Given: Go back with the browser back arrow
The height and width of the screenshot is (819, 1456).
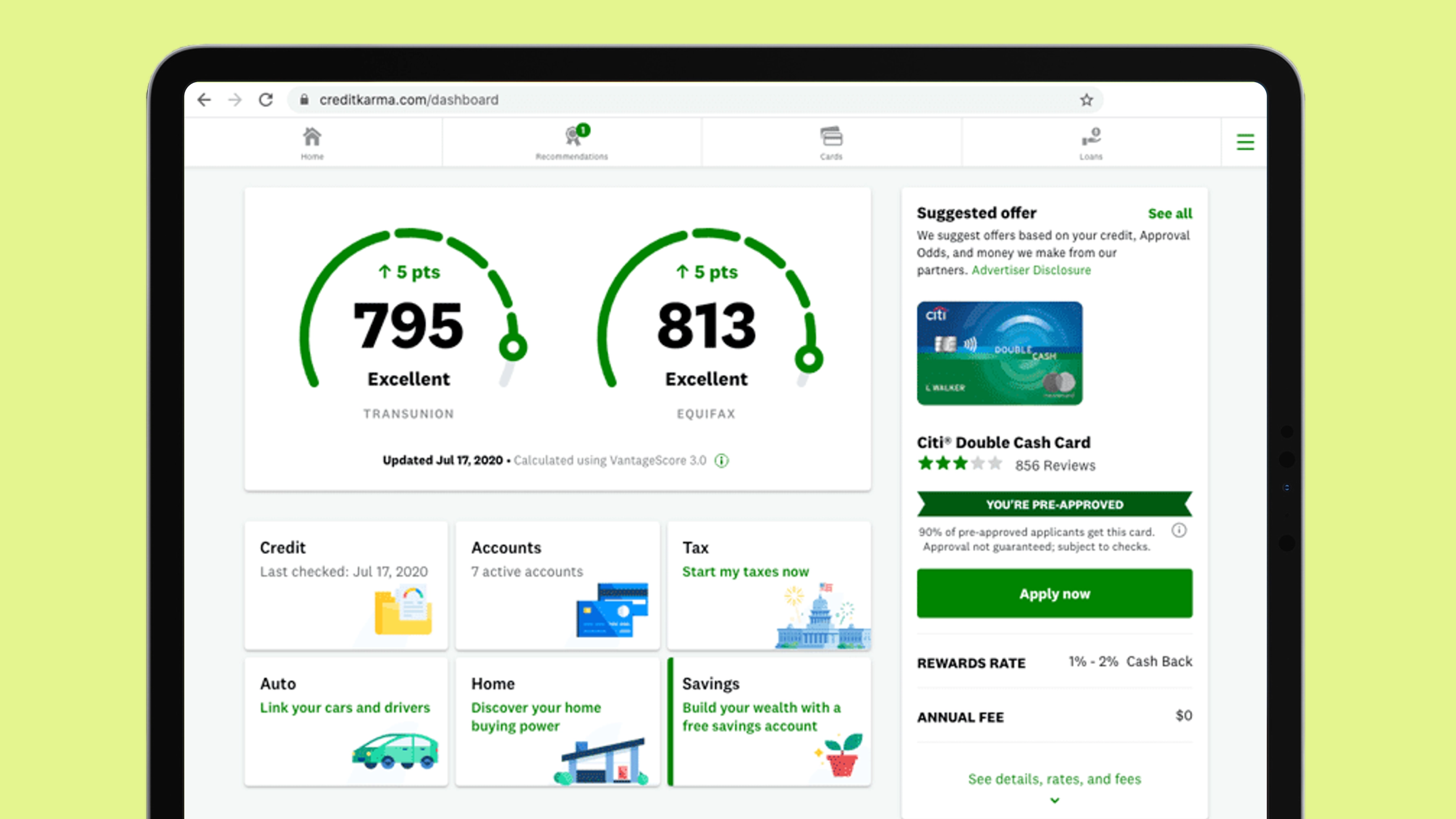Looking at the screenshot, I should click(x=204, y=100).
